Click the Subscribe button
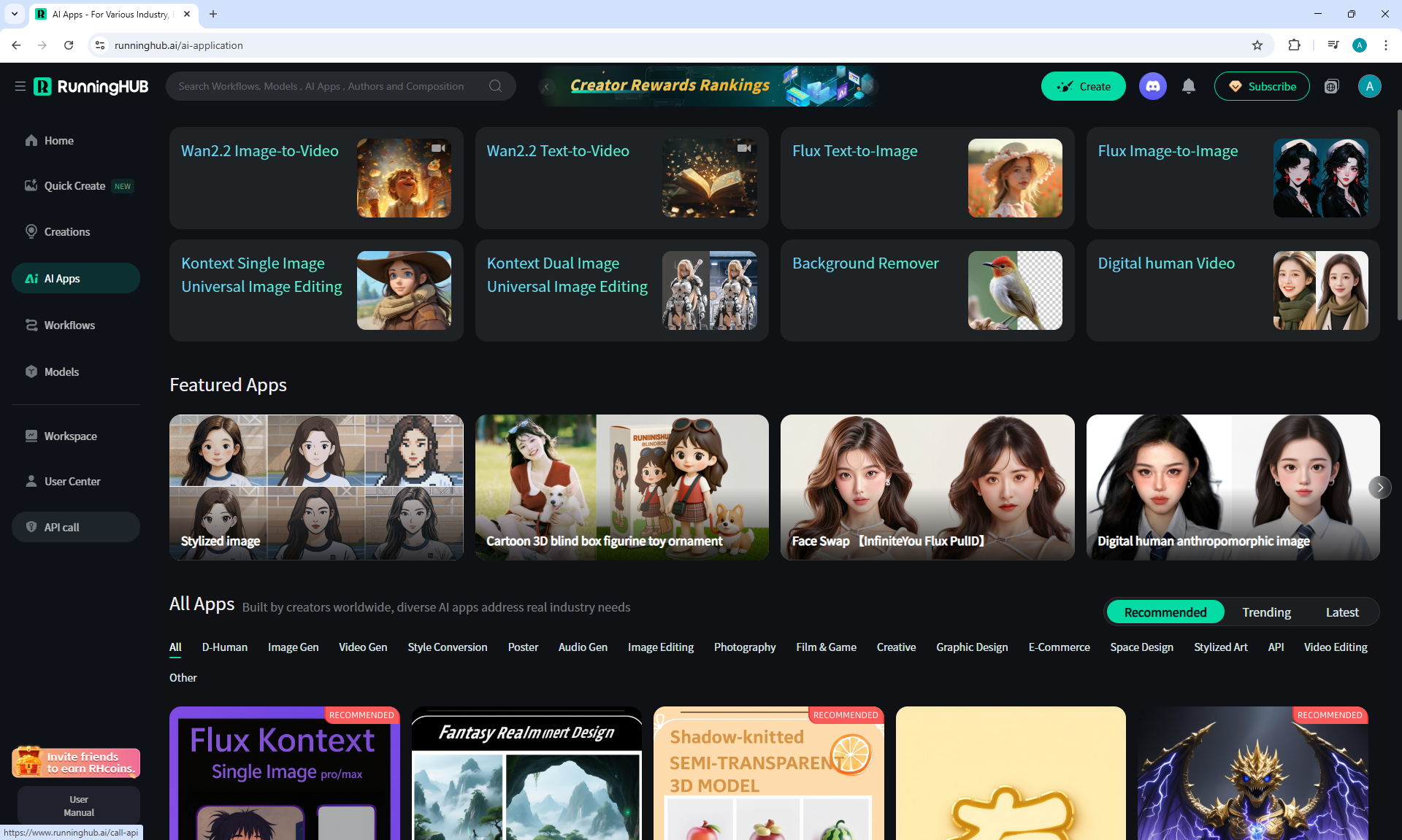Viewport: 1402px width, 840px height. [x=1262, y=86]
